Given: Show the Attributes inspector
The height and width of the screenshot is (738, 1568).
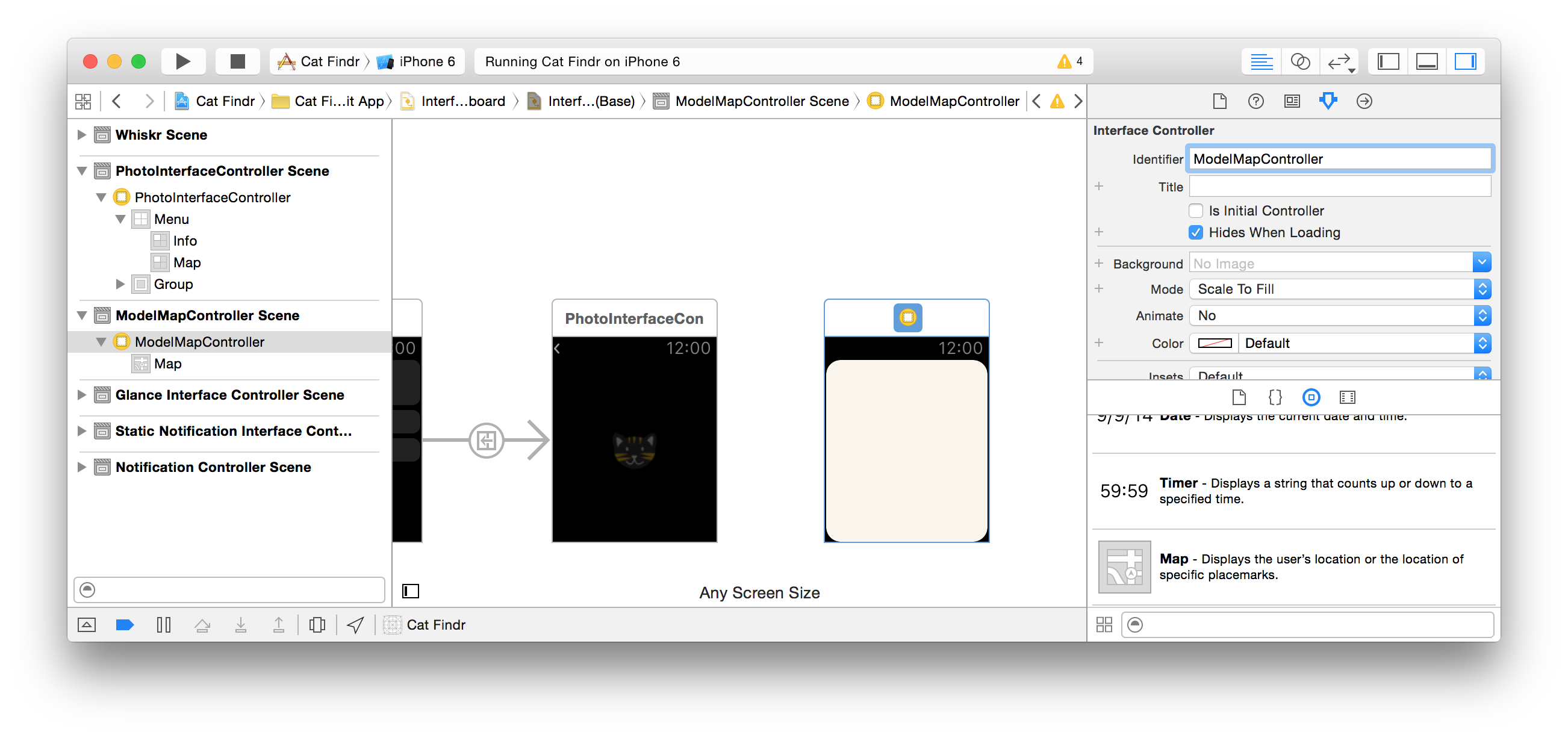Looking at the screenshot, I should (1328, 101).
